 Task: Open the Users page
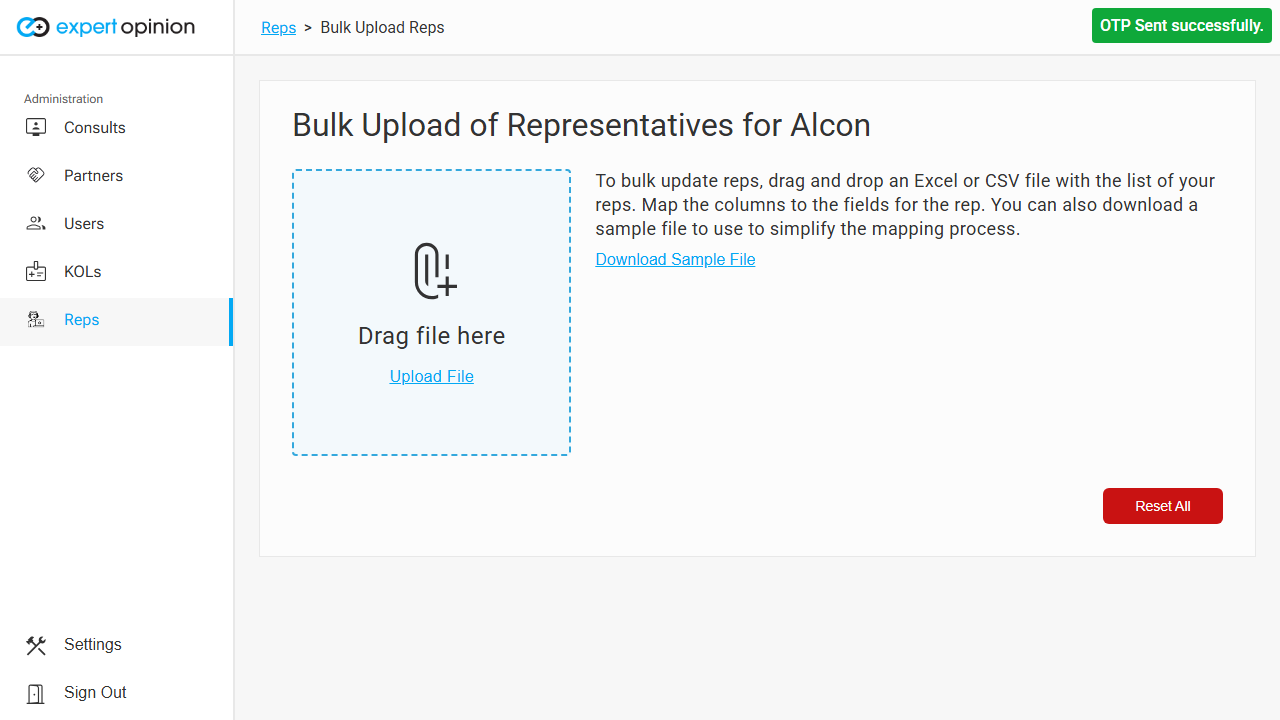click(x=84, y=224)
